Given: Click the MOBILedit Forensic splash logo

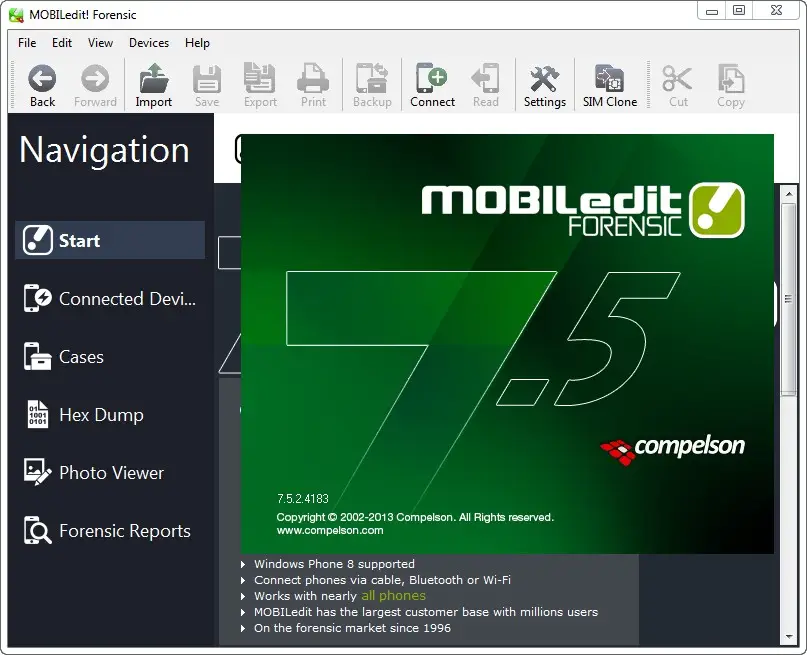Looking at the screenshot, I should [x=583, y=210].
